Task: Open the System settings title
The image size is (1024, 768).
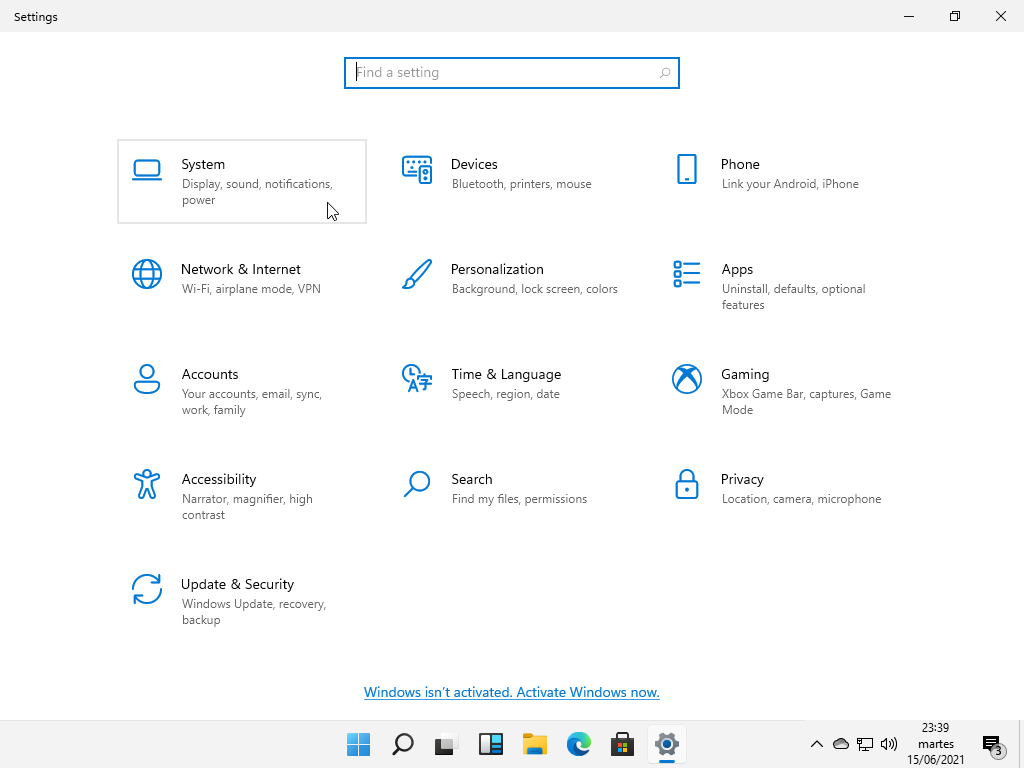Action: (x=203, y=165)
